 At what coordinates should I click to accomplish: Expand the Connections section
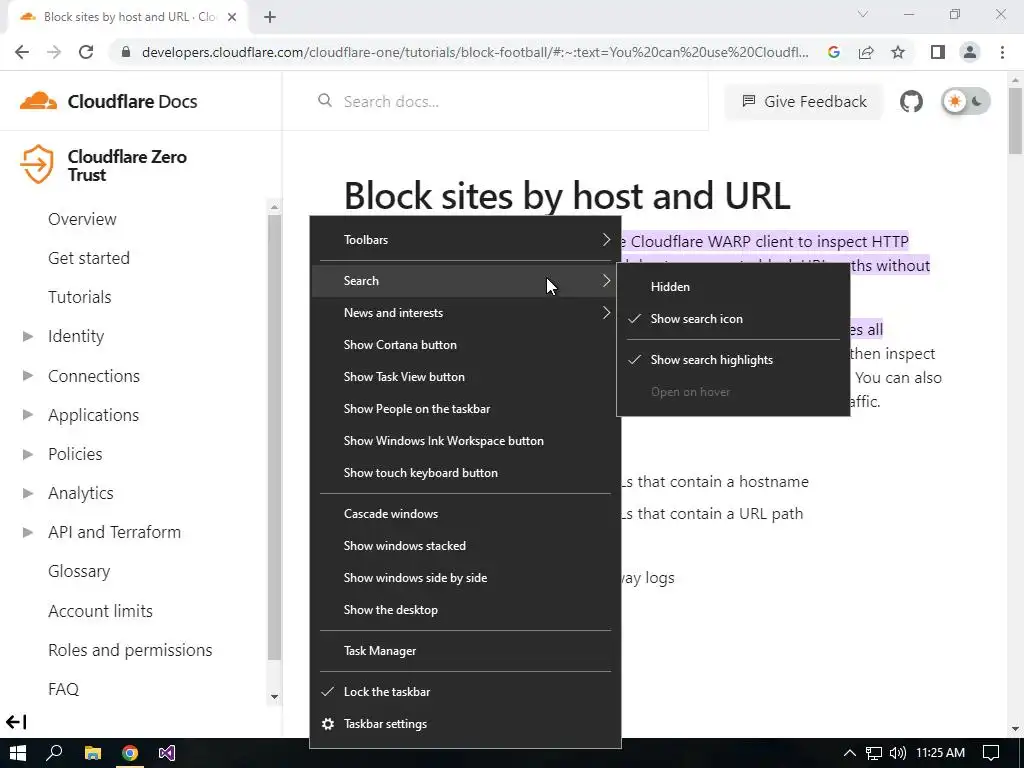27,376
